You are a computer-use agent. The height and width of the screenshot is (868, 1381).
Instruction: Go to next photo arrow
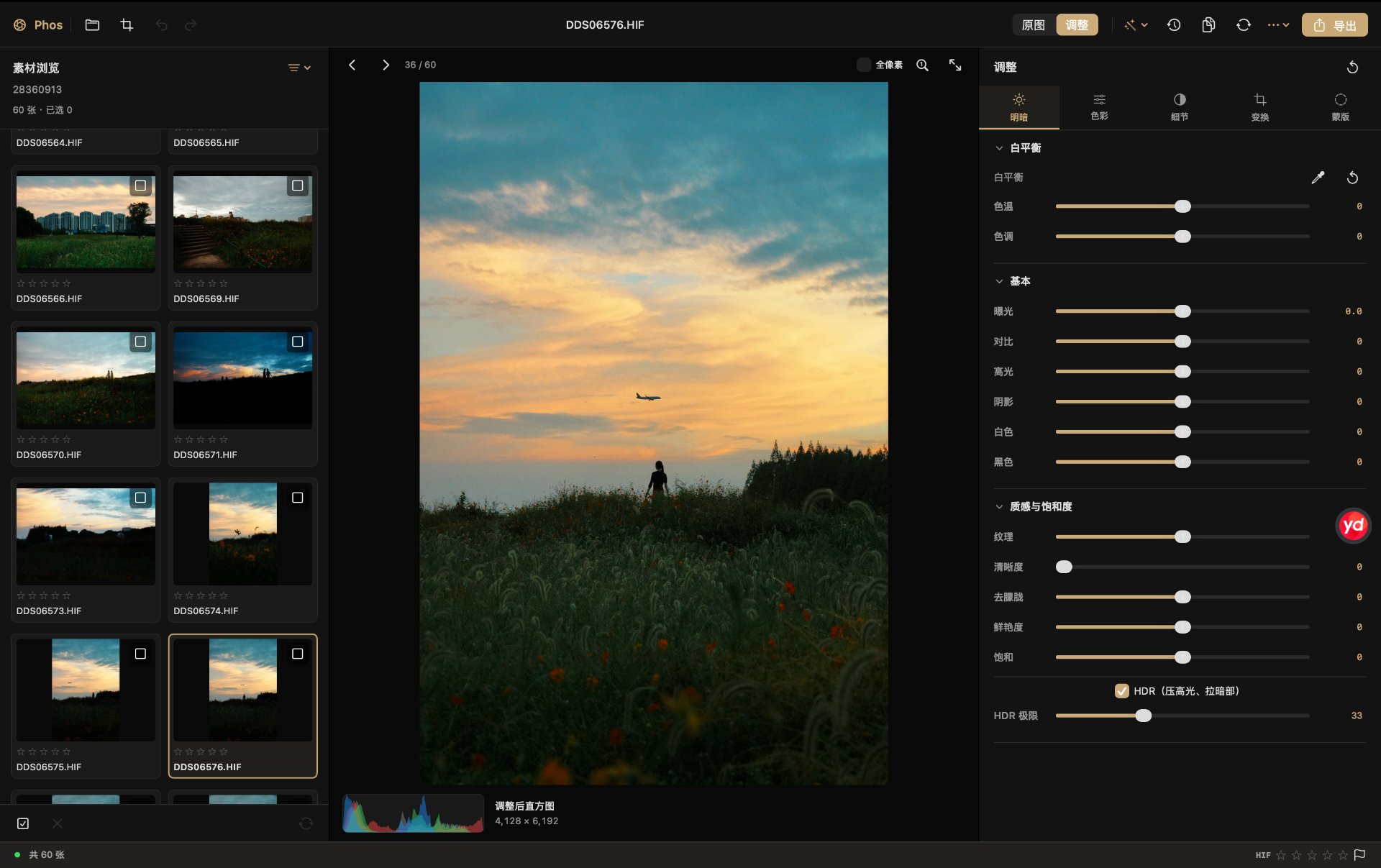(x=386, y=65)
